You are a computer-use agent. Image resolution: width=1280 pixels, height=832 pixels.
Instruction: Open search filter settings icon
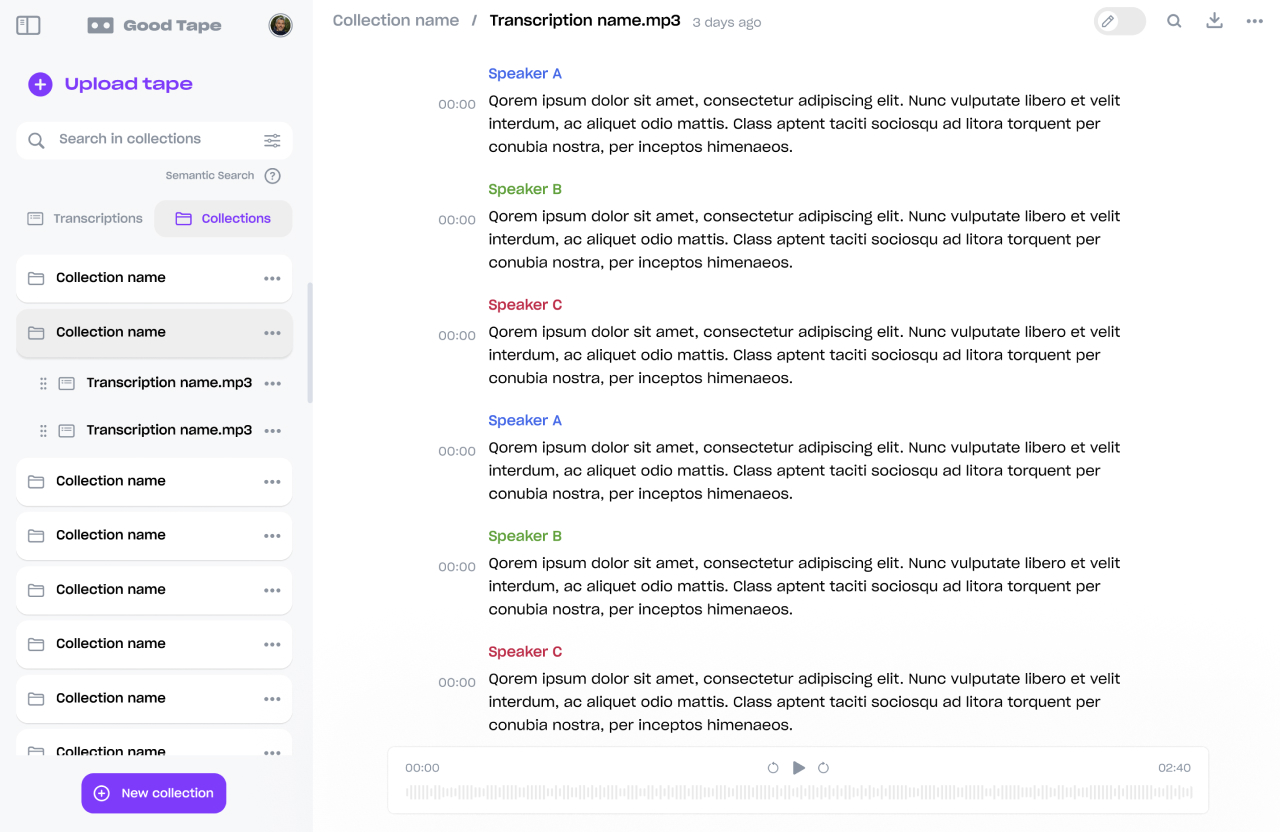point(272,140)
